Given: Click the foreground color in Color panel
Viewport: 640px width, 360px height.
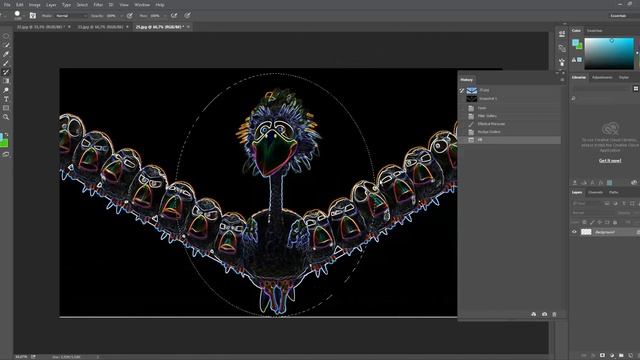Looking at the screenshot, I should 576,42.
